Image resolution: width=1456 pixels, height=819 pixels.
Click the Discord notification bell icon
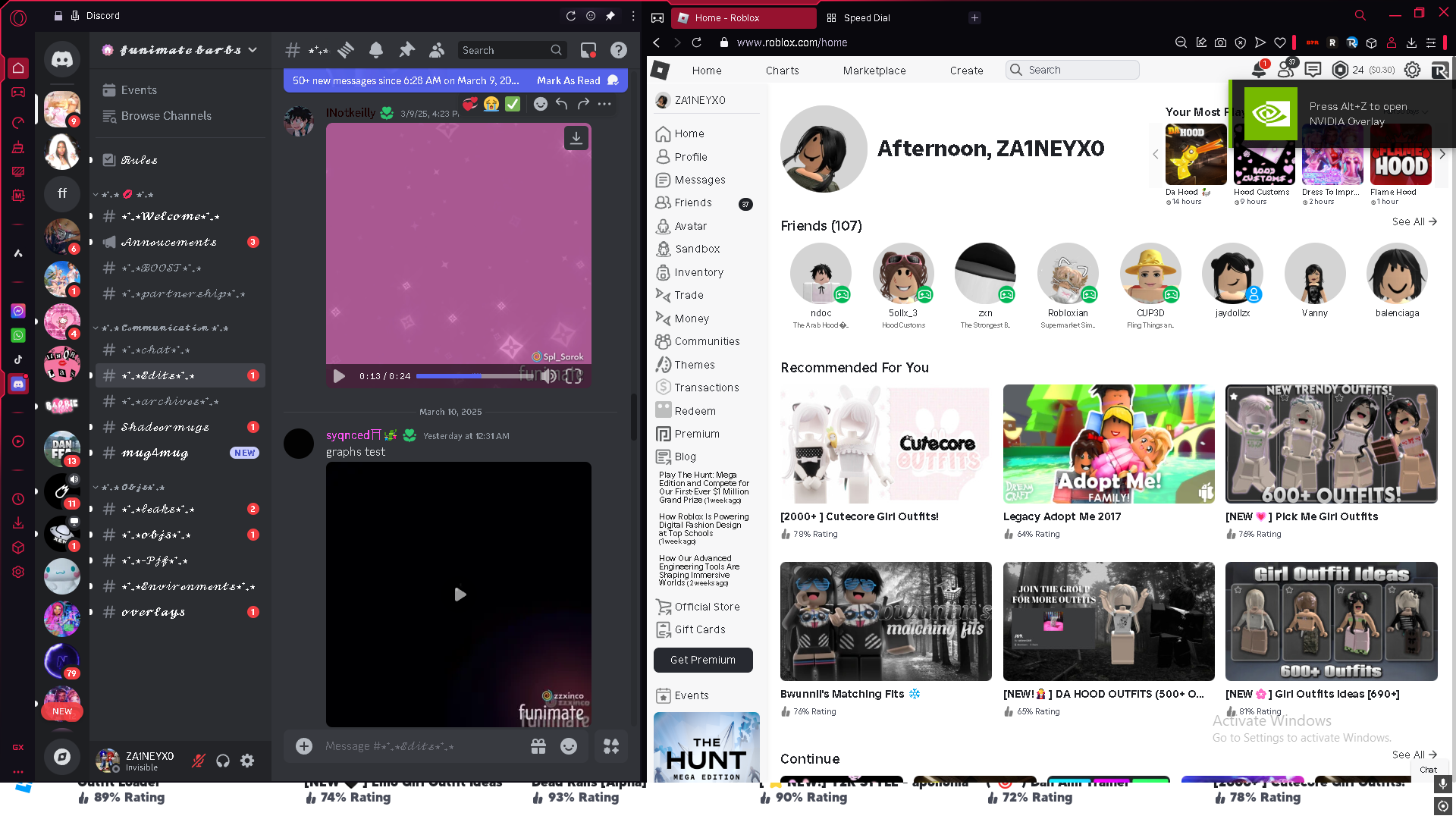[376, 50]
